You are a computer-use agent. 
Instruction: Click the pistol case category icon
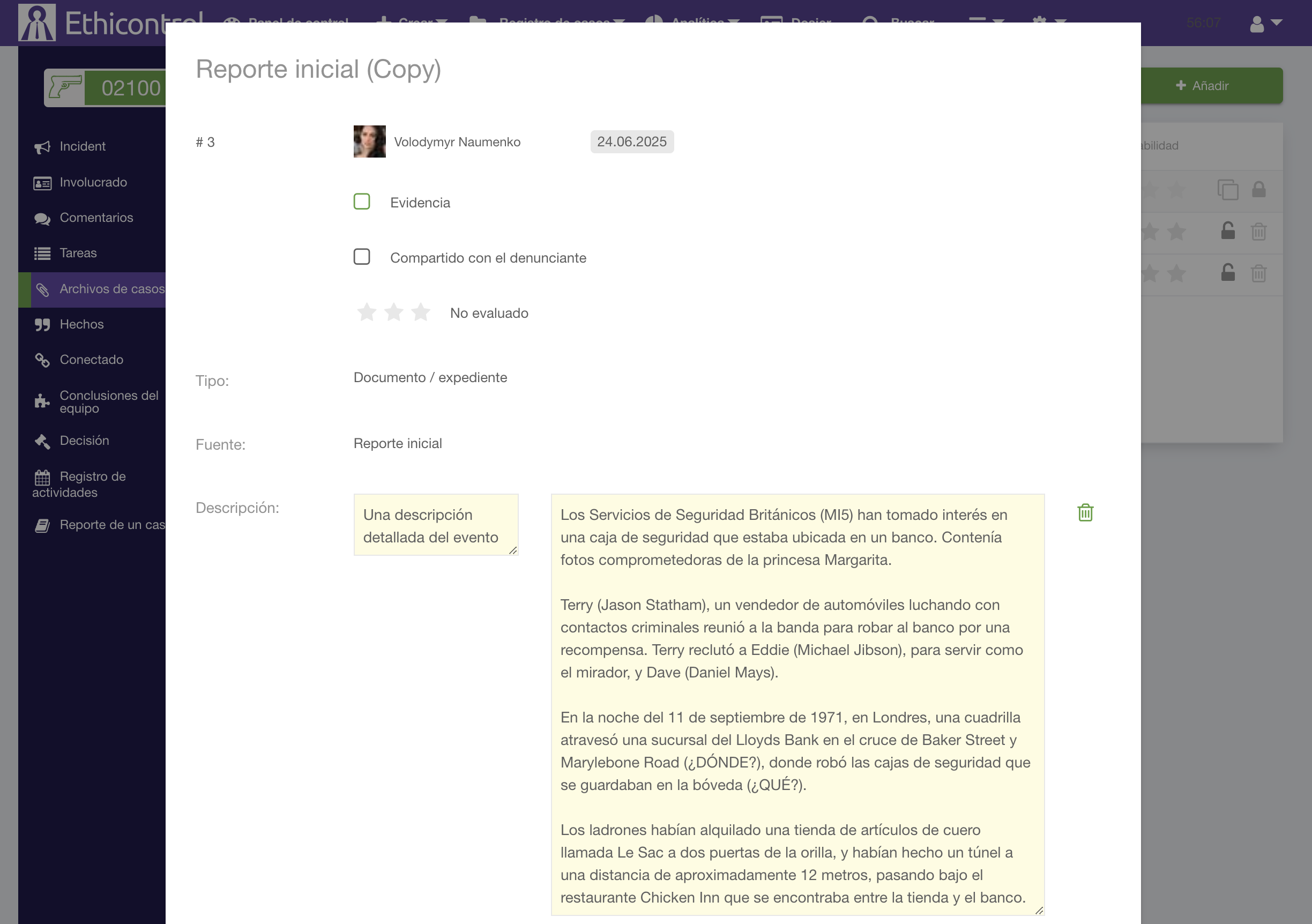[x=64, y=87]
